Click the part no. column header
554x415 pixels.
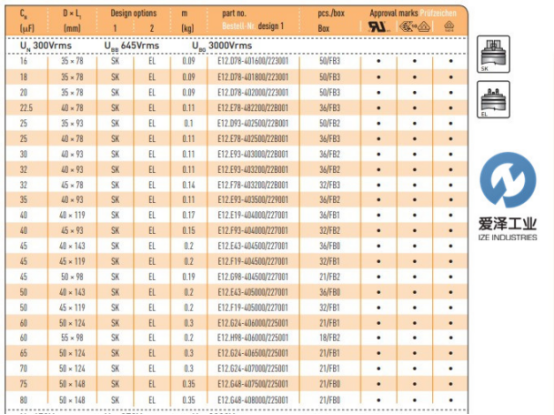[x=234, y=13]
